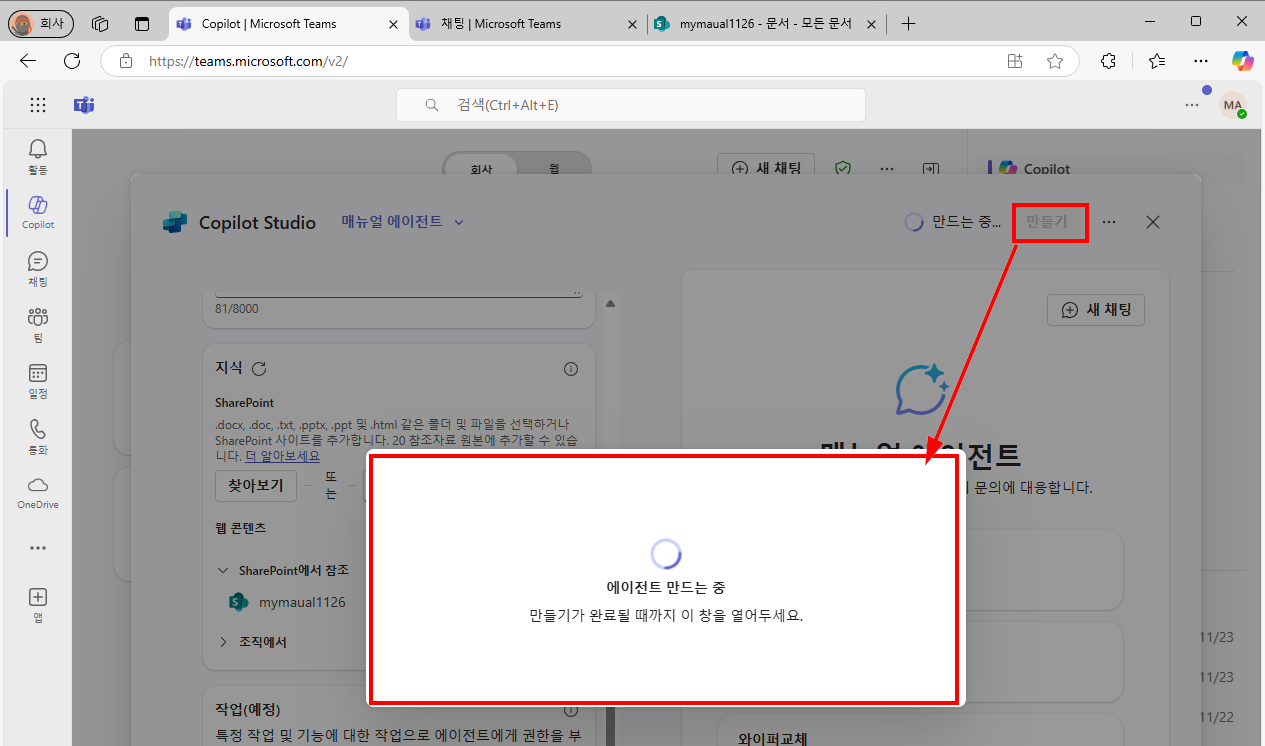
Task: Open panel pop-out icon next to ellipsis
Action: point(931,169)
